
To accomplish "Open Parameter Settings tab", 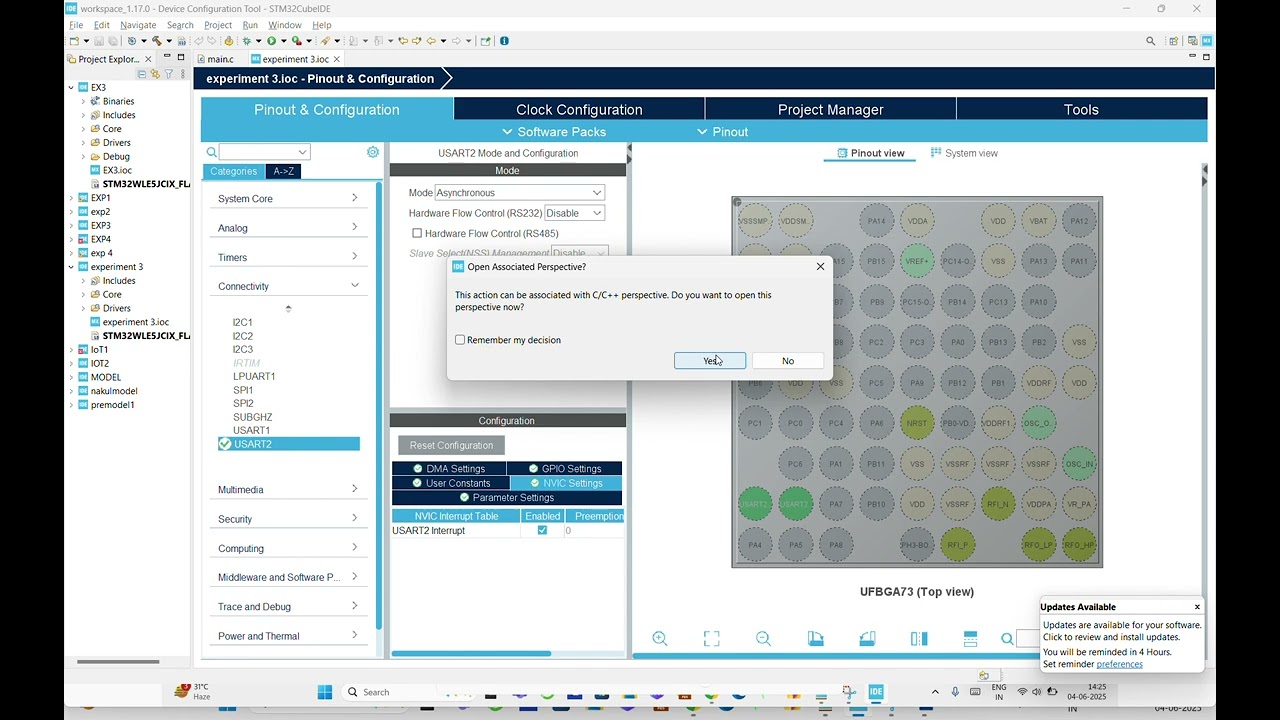I will (x=507, y=497).
